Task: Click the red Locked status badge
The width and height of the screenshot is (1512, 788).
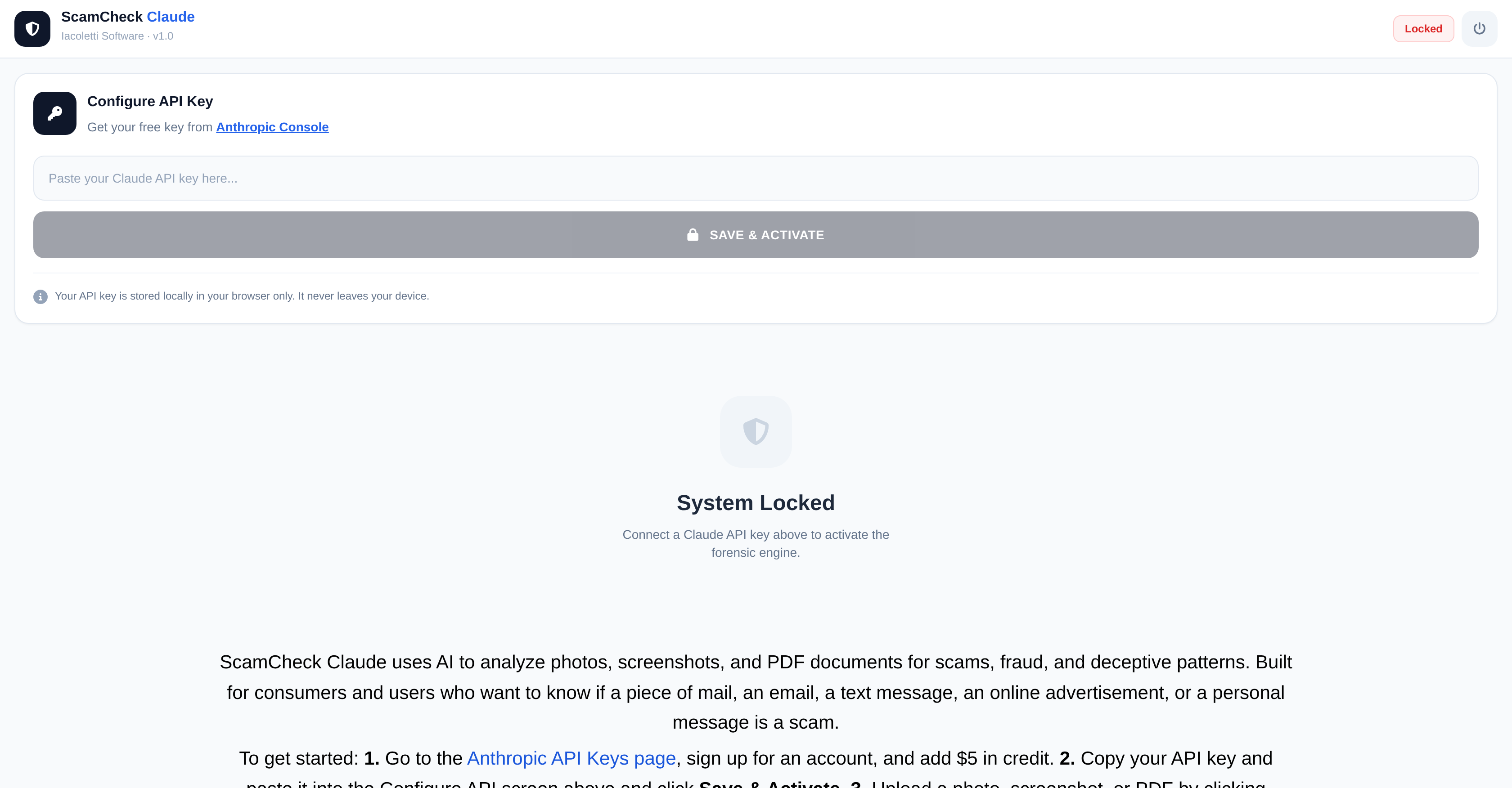Action: point(1423,29)
